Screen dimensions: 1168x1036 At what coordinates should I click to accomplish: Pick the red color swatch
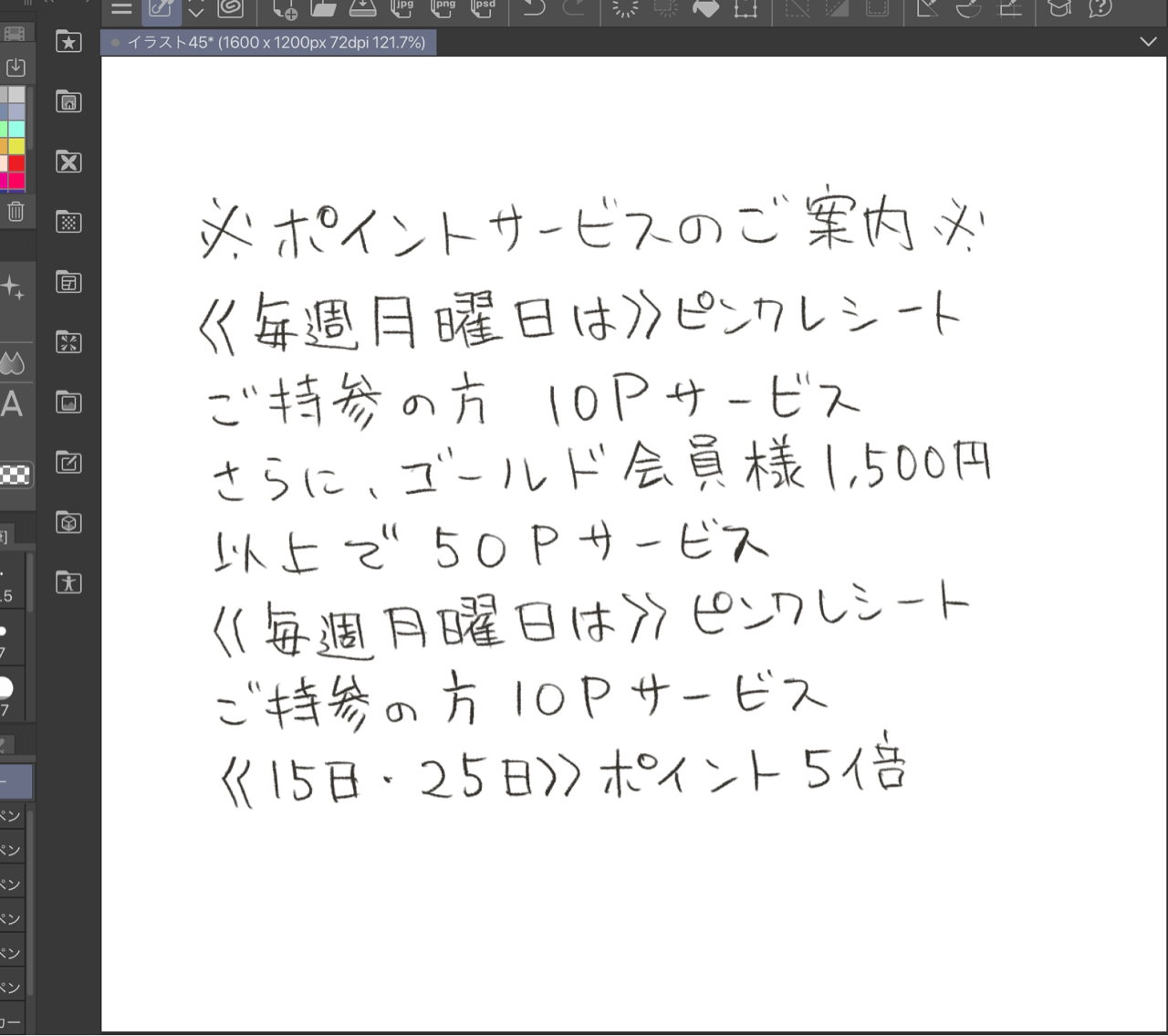(17, 164)
